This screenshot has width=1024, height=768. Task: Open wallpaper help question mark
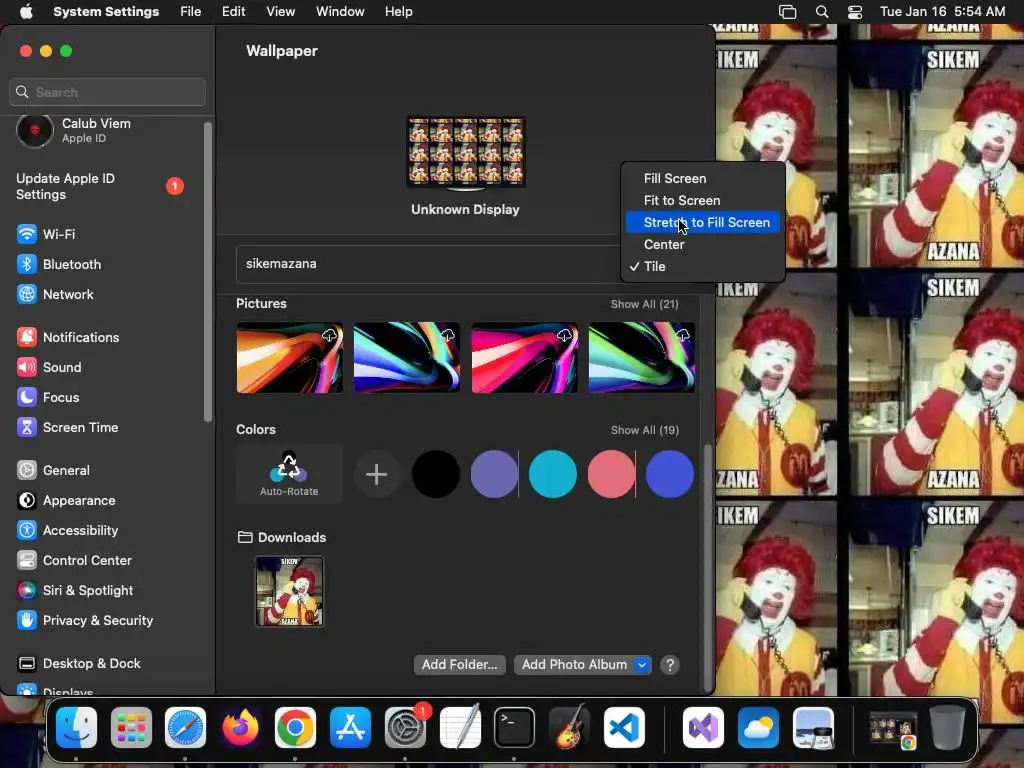point(669,665)
